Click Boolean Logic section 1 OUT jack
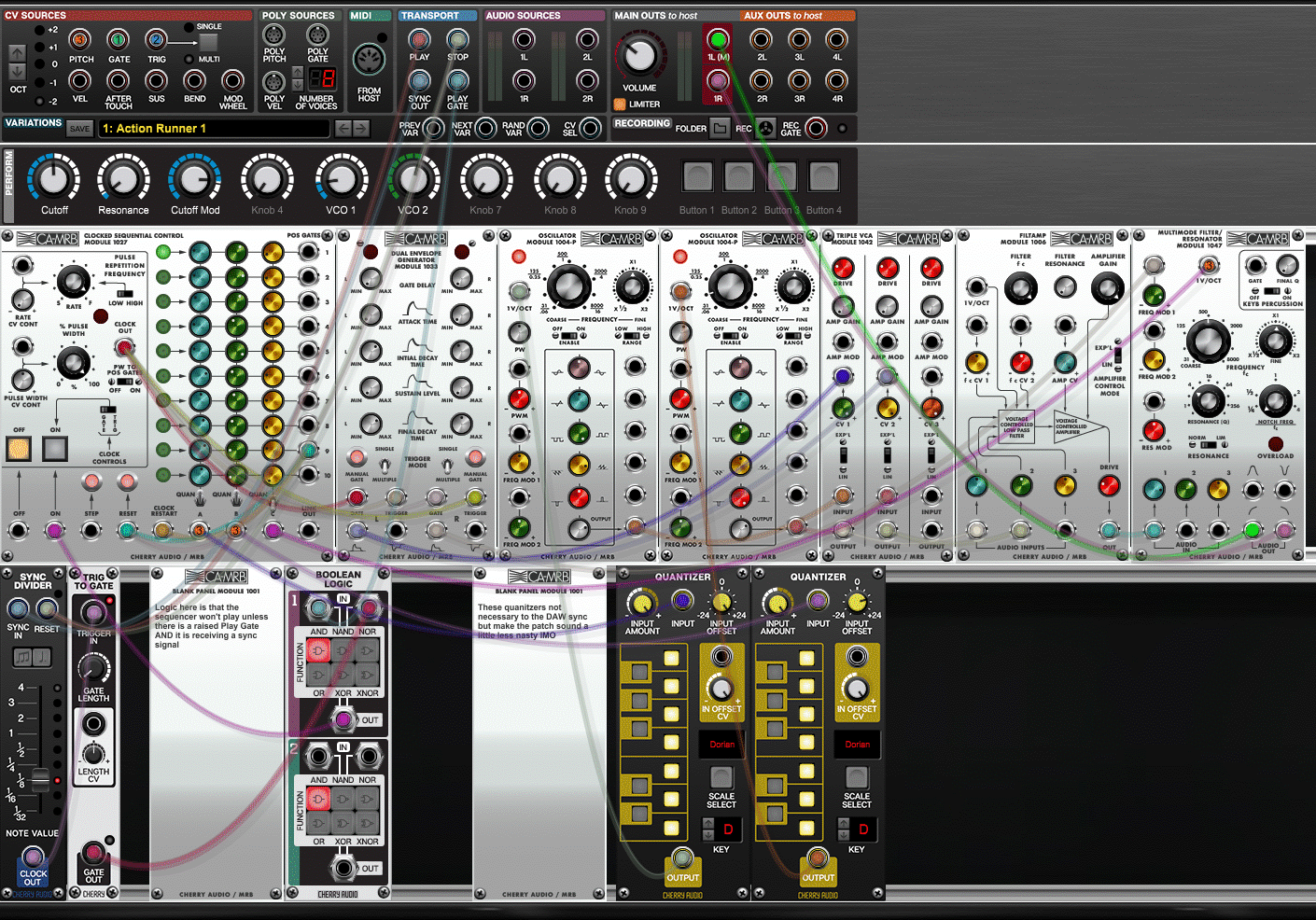Viewport: 1316px width, 920px height. [343, 719]
